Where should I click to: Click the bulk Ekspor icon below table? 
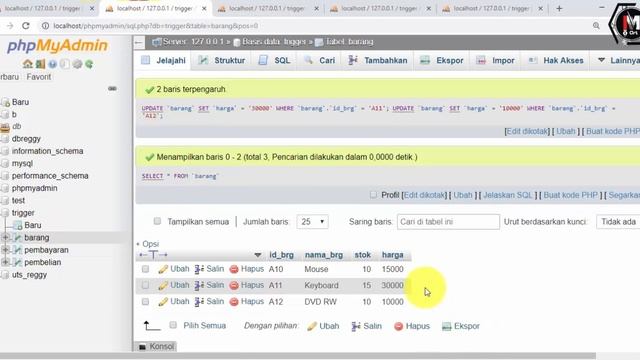(x=447, y=326)
